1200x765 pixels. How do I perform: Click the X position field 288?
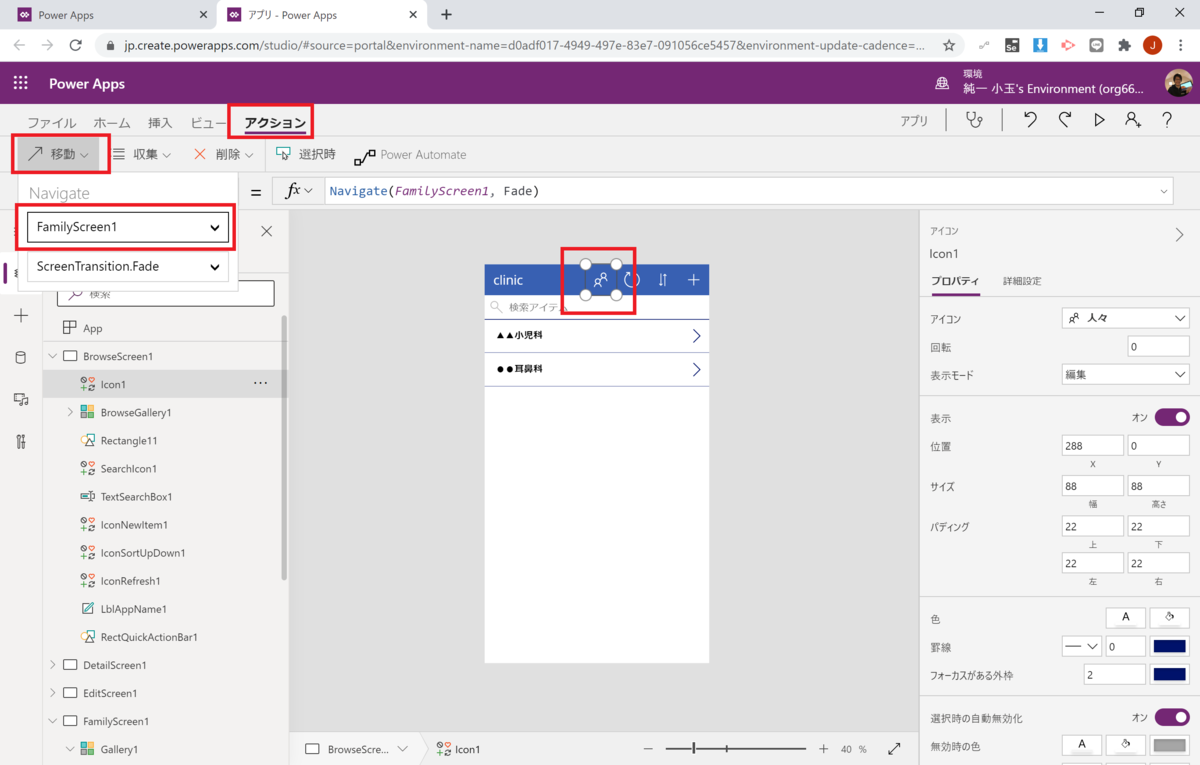pyautogui.click(x=1092, y=445)
